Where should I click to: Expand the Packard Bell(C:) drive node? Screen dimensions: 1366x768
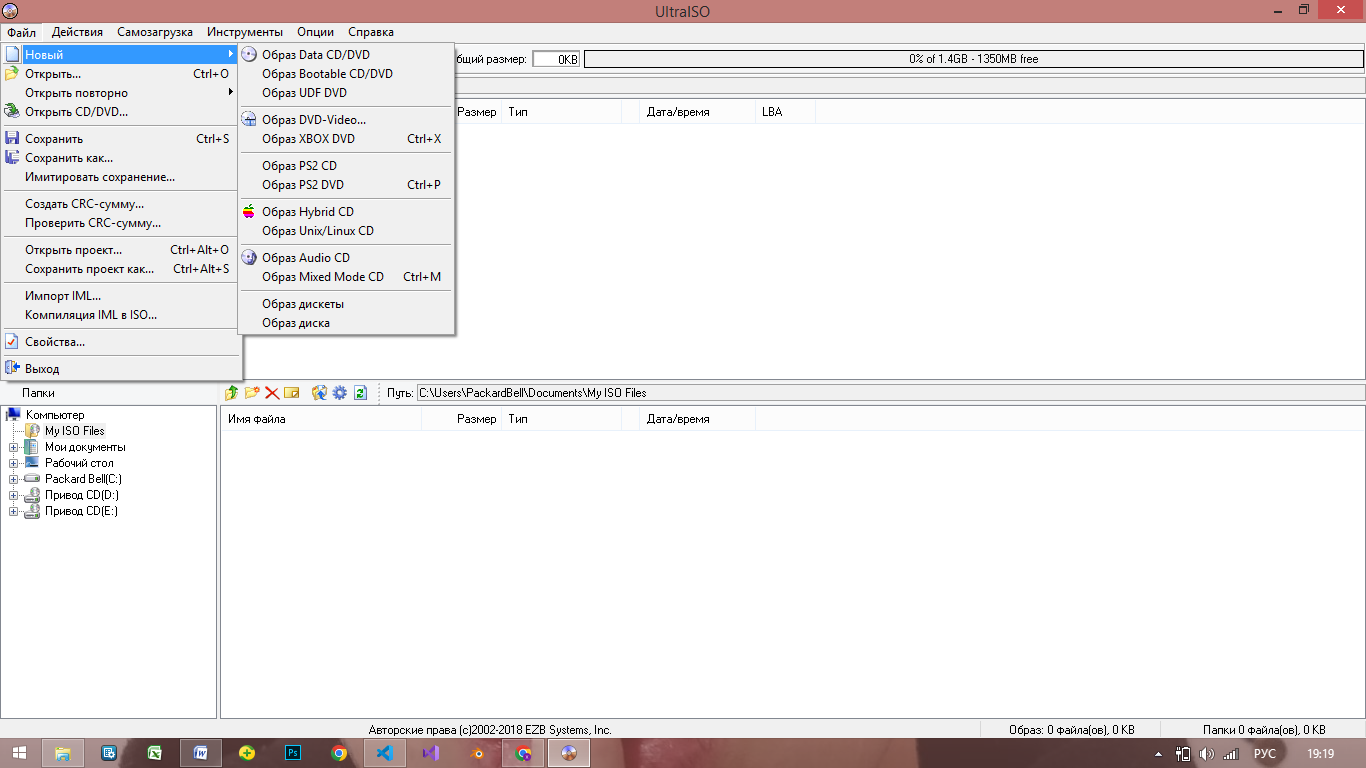(14, 480)
